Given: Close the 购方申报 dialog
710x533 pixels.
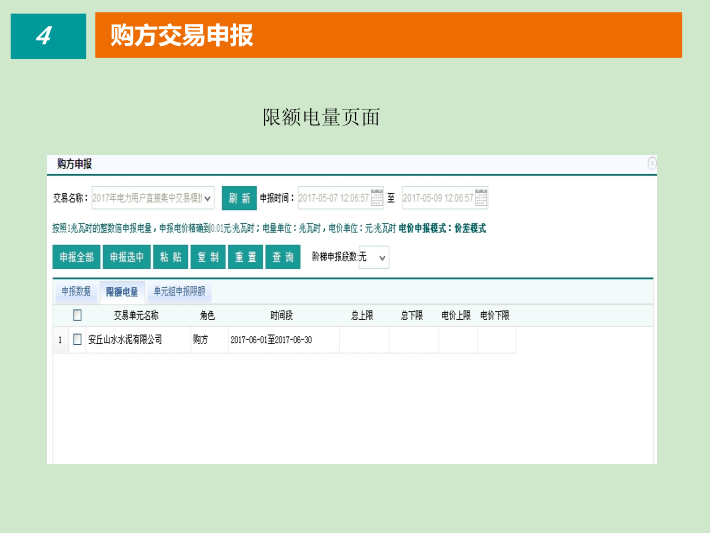Looking at the screenshot, I should 652,162.
